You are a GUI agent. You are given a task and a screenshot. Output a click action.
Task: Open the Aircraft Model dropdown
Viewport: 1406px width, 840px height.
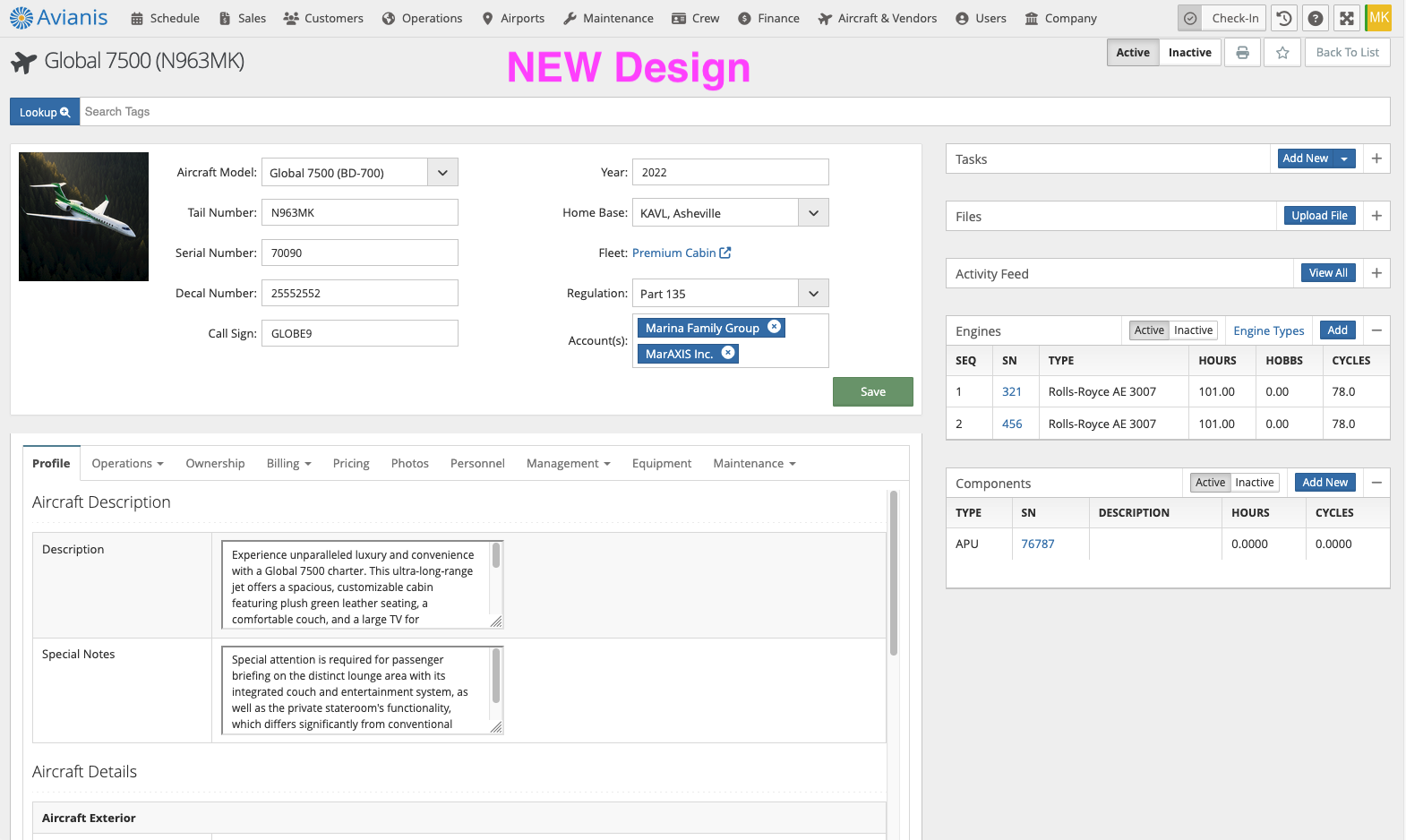(442, 173)
